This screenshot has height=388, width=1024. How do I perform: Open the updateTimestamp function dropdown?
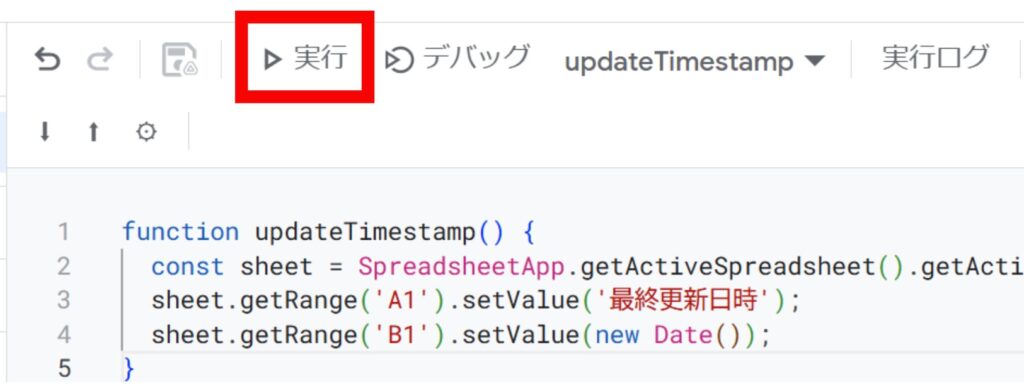coord(695,61)
